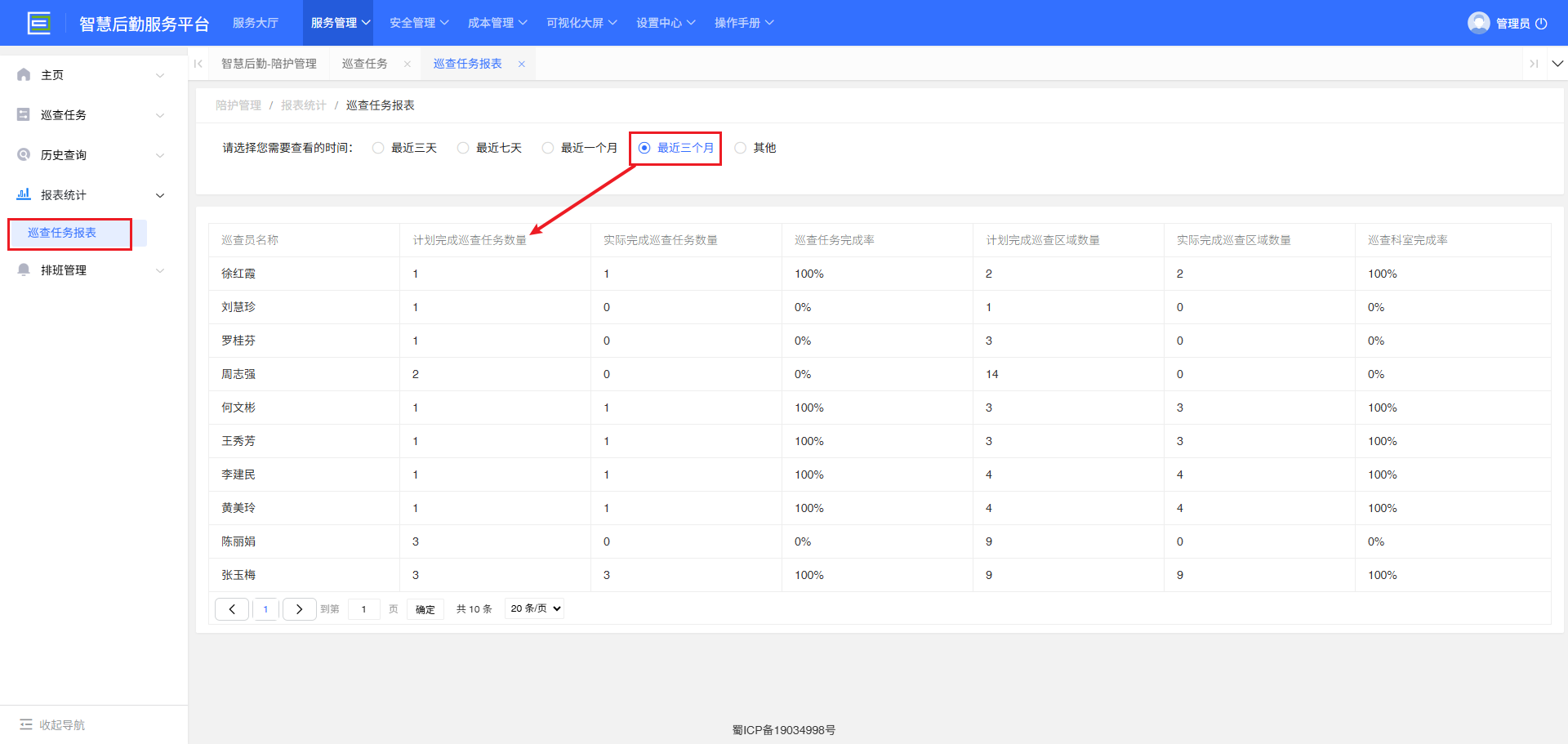Click the 巡查任务 sidebar icon
Screen dimensions: 1568x744
tap(24, 114)
